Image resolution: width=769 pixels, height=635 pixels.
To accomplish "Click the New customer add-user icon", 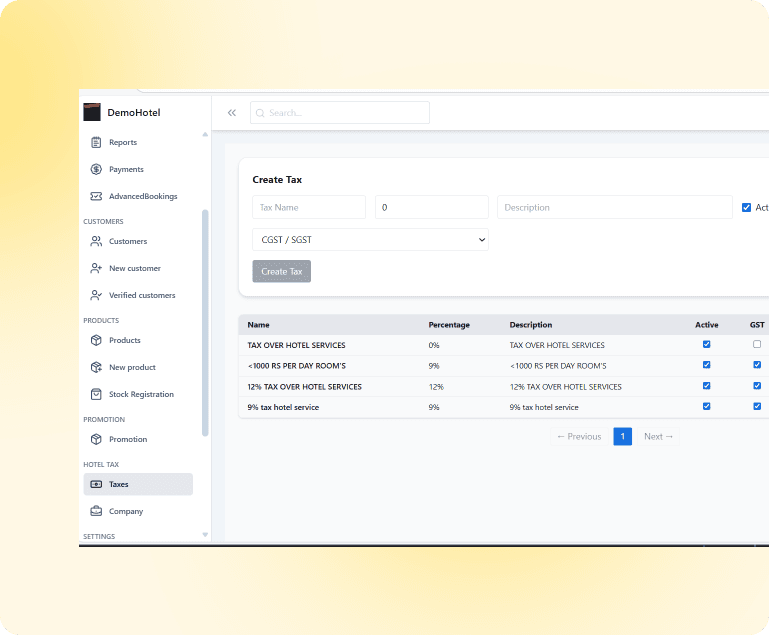I will click(x=96, y=268).
